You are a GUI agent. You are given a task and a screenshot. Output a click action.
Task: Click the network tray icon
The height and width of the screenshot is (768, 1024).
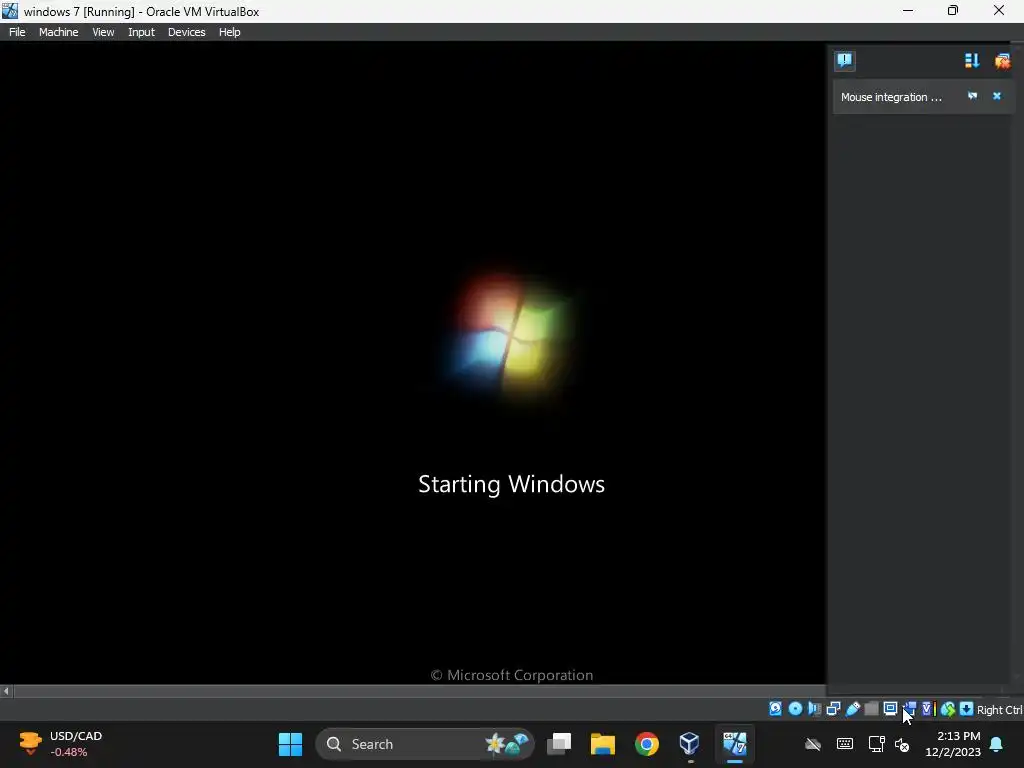(x=876, y=744)
